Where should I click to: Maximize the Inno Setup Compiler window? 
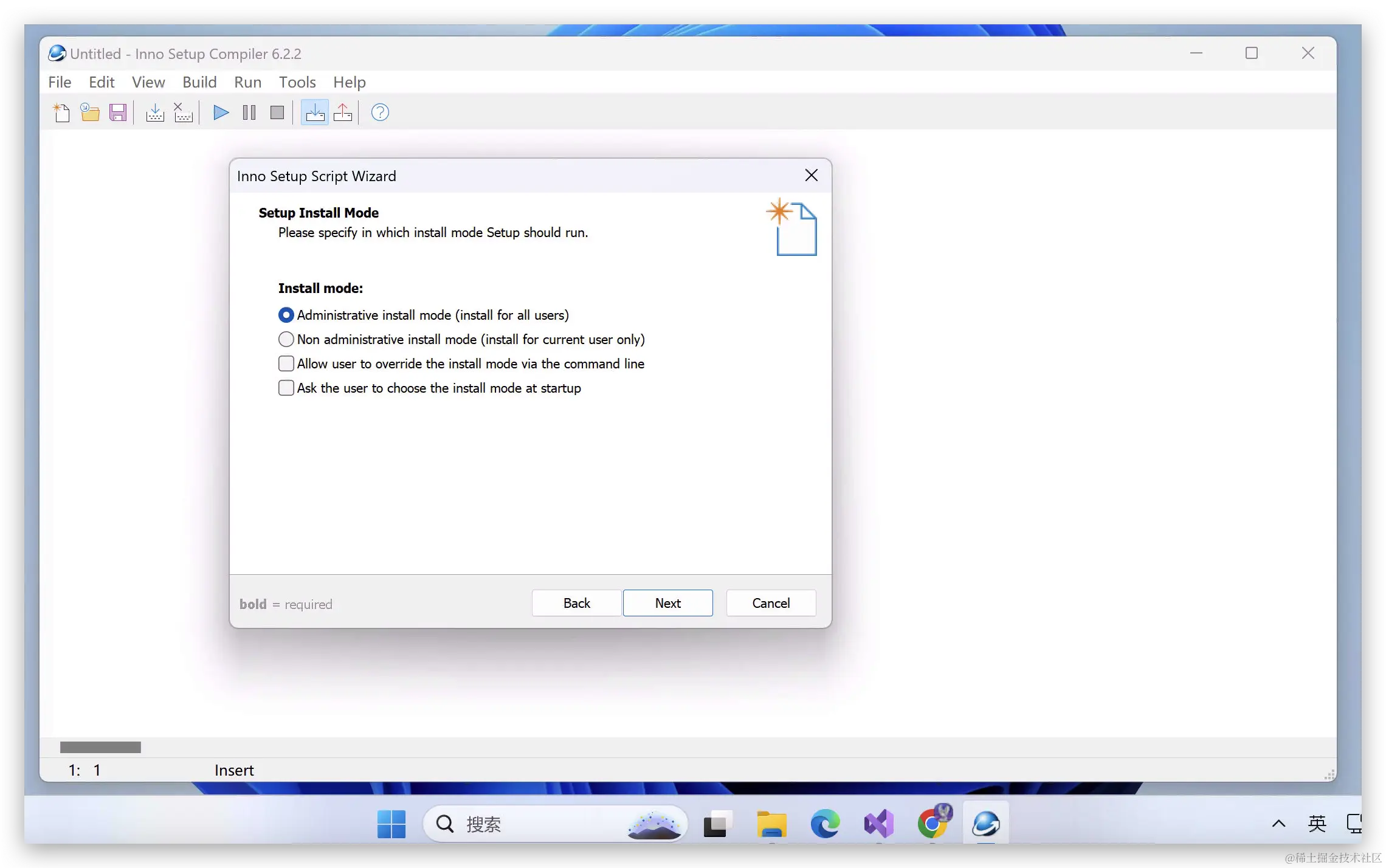tap(1252, 53)
